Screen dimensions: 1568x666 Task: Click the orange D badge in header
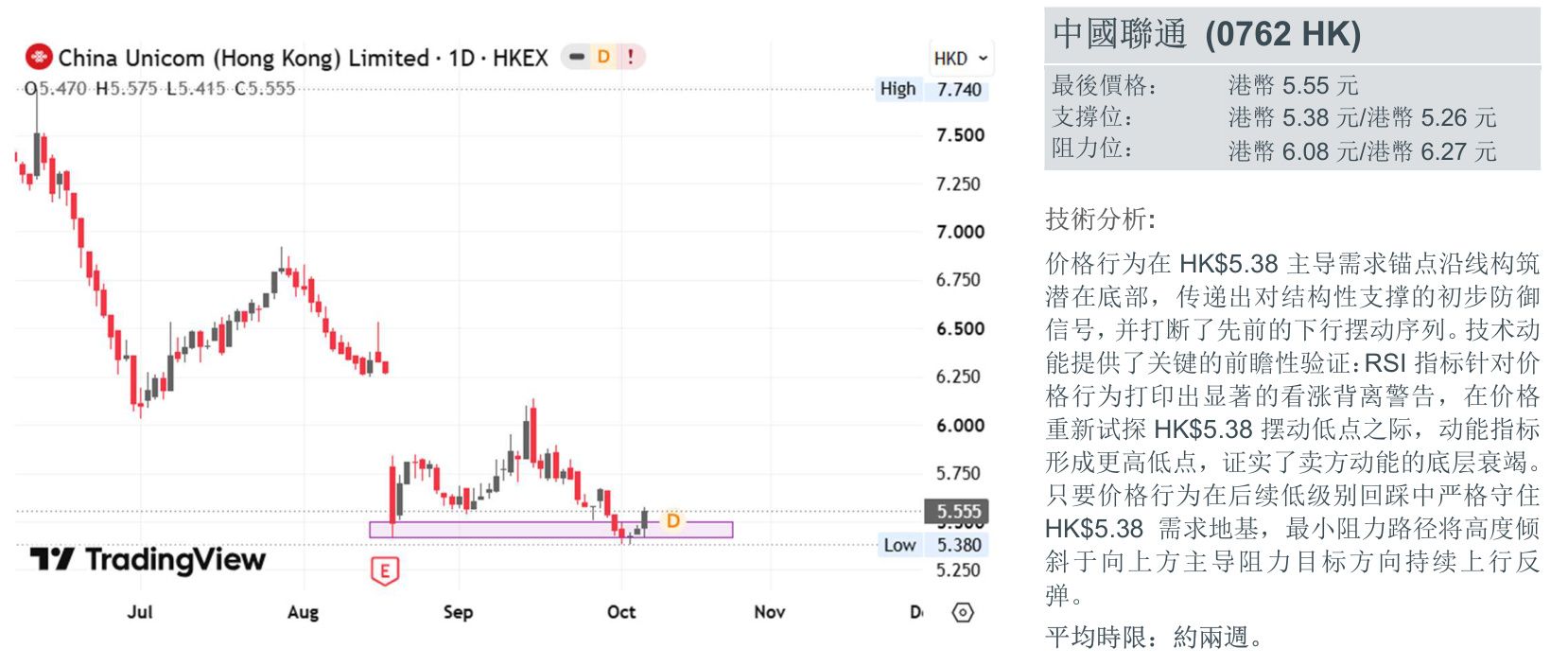[x=603, y=57]
